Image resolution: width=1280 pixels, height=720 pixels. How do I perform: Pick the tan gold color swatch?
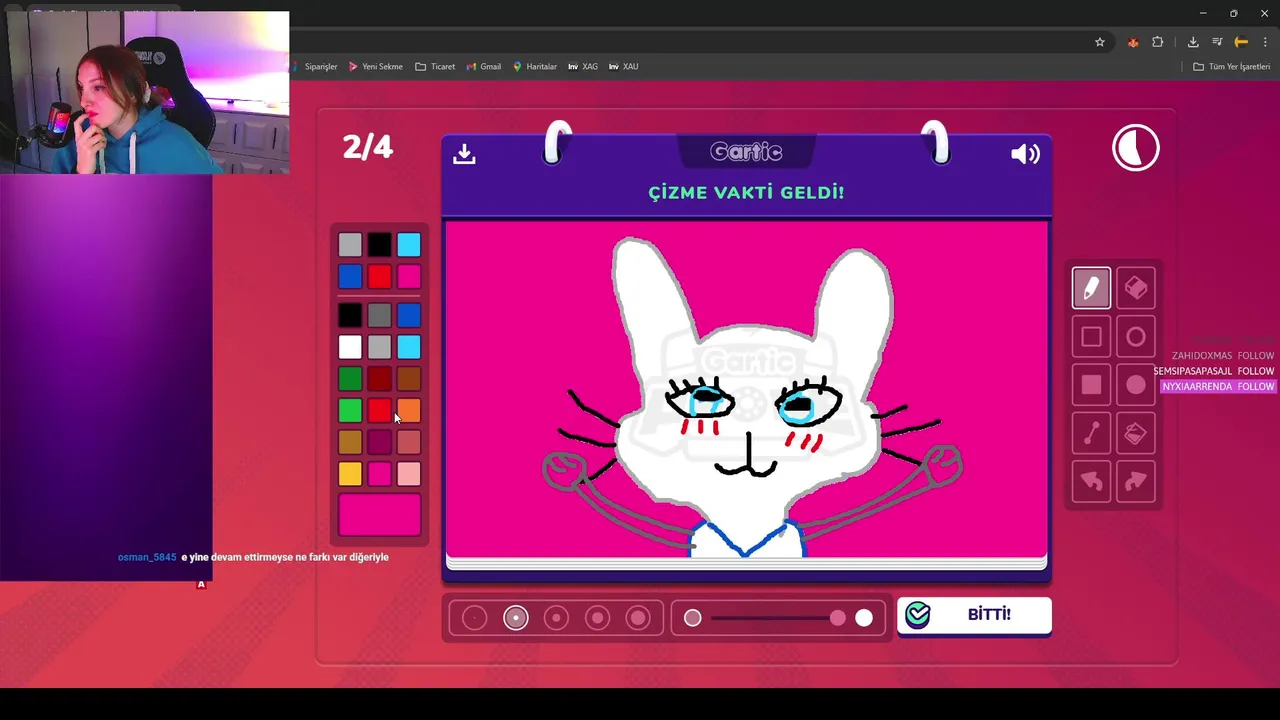[350, 442]
